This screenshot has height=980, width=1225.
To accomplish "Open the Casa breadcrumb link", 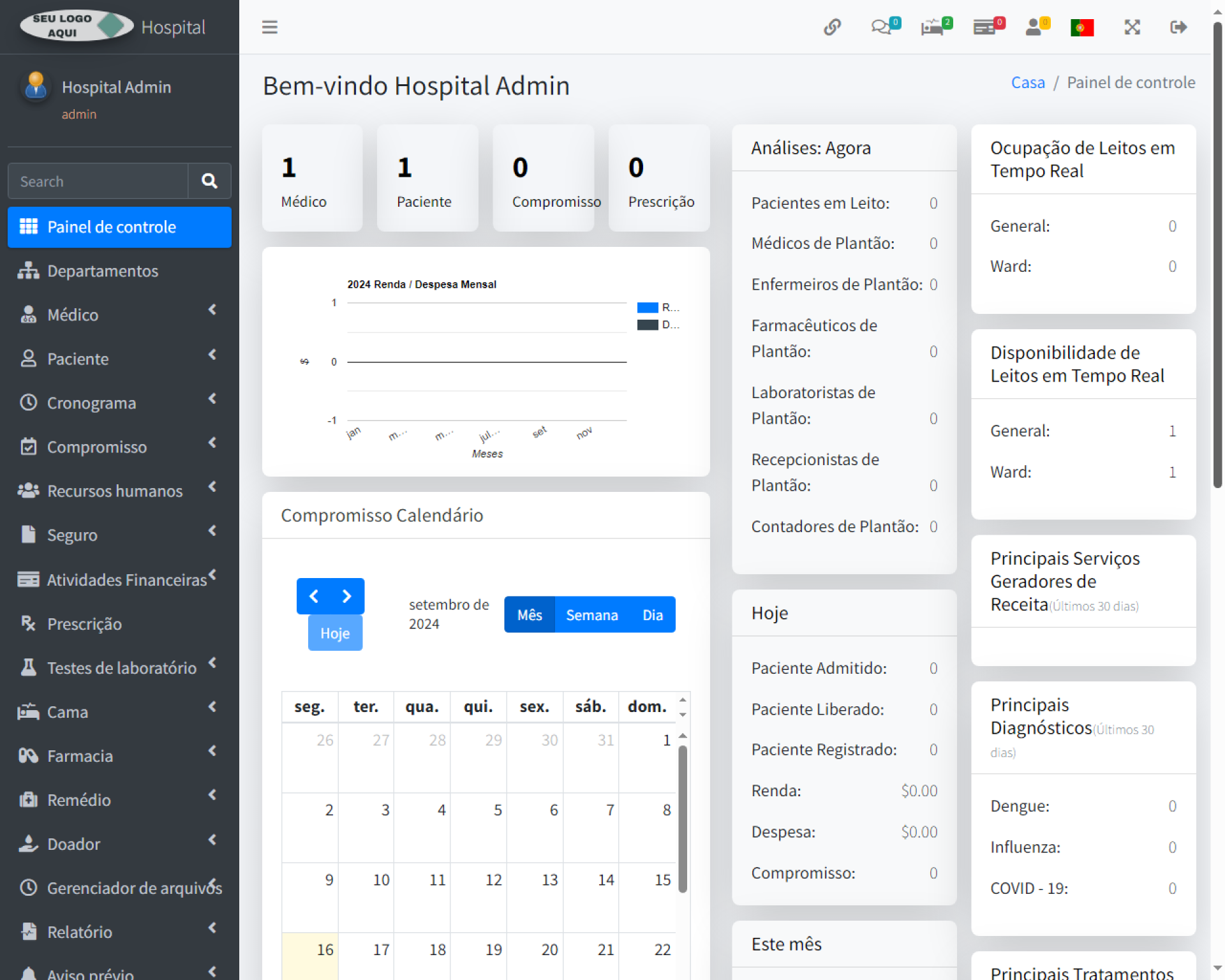I will pos(1028,82).
